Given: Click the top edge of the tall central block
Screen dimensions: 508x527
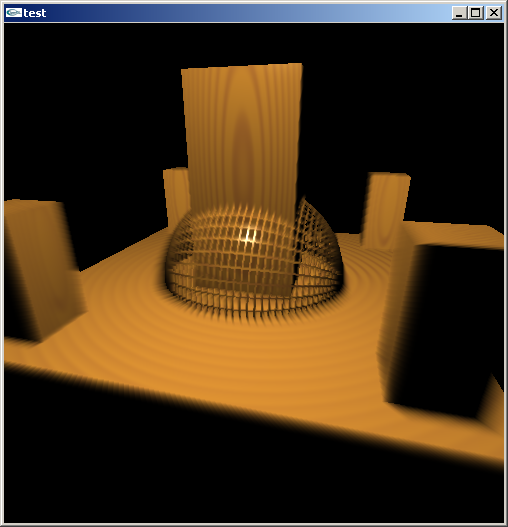Looking at the screenshot, I should coord(242,67).
